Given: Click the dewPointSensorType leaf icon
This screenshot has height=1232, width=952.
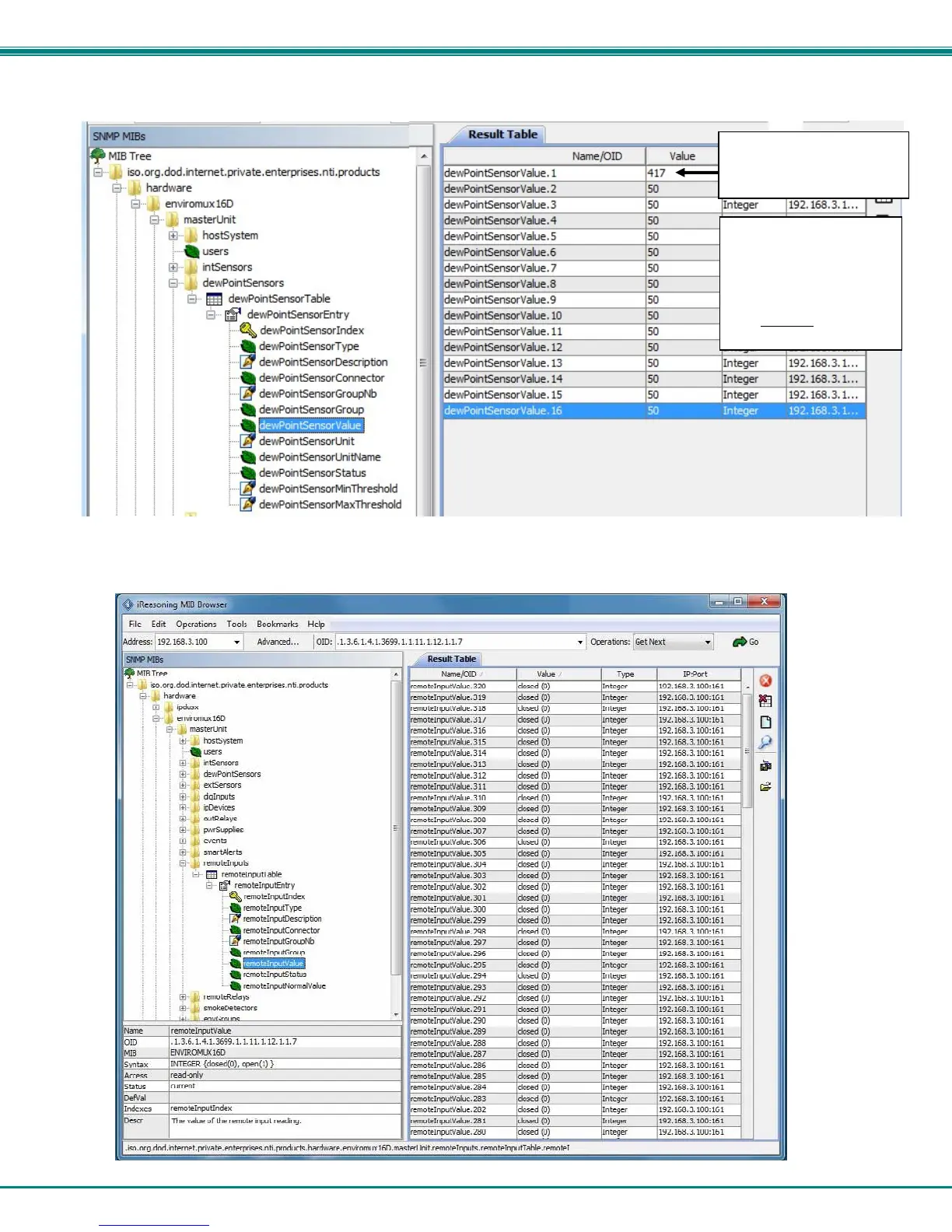Looking at the screenshot, I should click(x=248, y=346).
